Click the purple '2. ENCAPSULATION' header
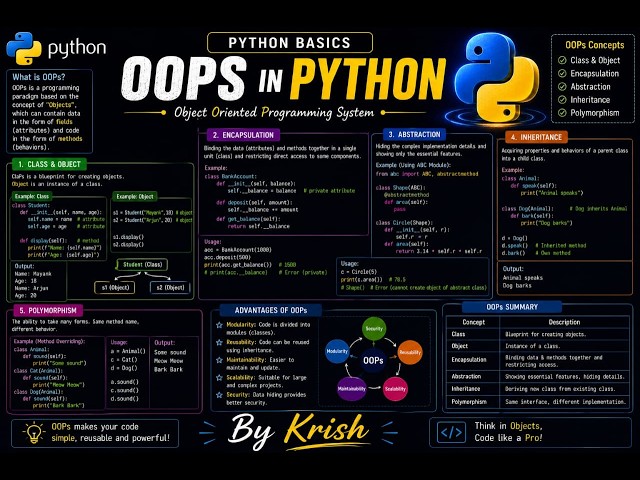The width and height of the screenshot is (640, 480). [x=243, y=135]
